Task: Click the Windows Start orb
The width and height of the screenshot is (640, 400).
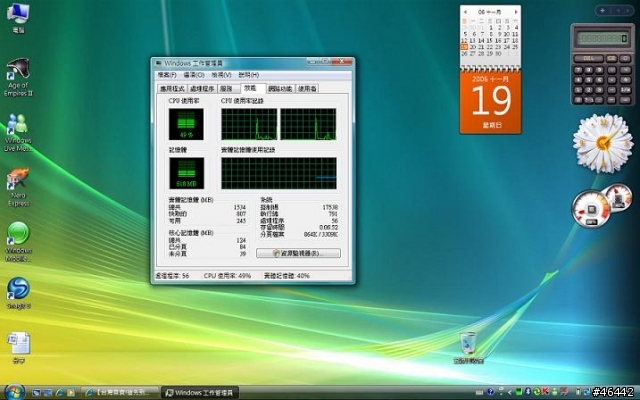Action: pos(15,392)
